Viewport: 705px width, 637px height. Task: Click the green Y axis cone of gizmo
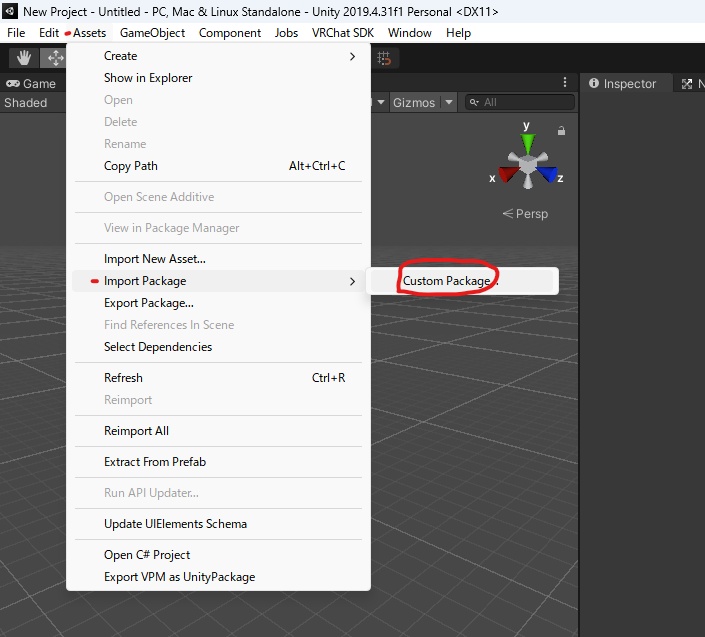528,143
